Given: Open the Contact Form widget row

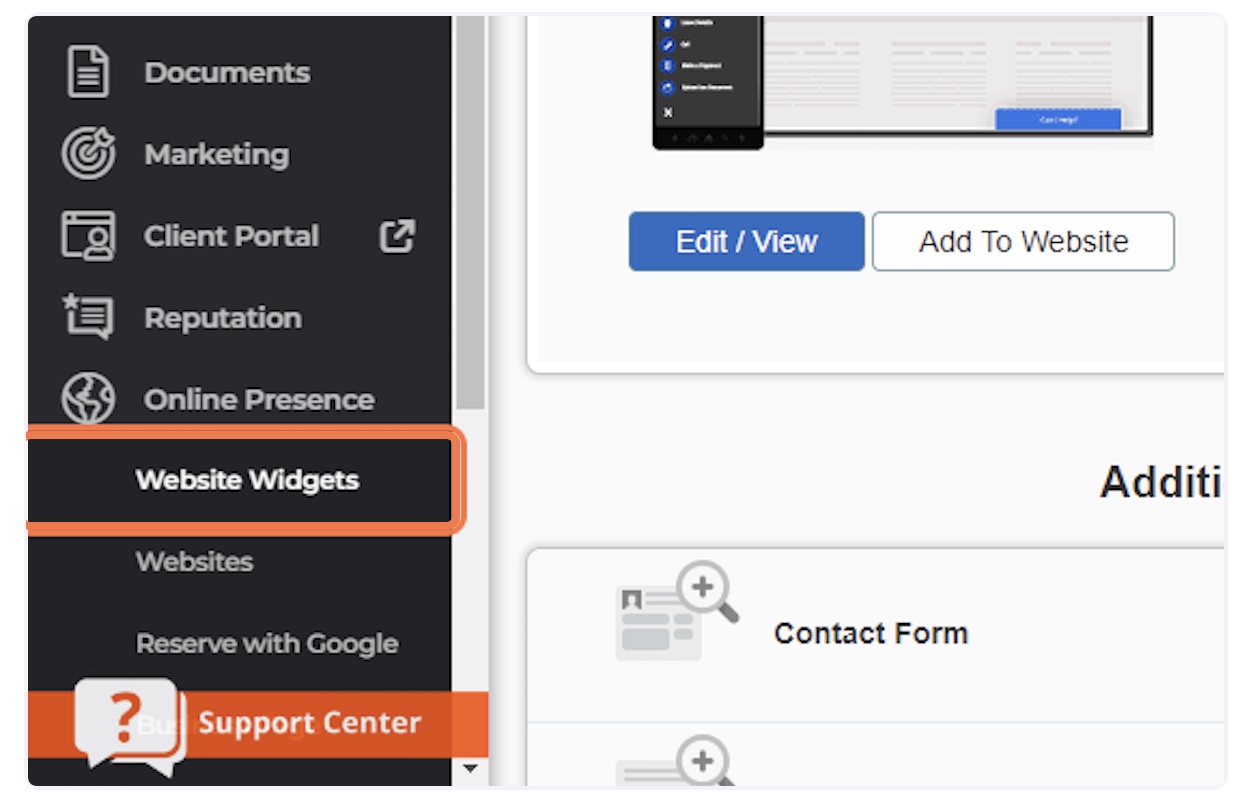Looking at the screenshot, I should (876, 634).
